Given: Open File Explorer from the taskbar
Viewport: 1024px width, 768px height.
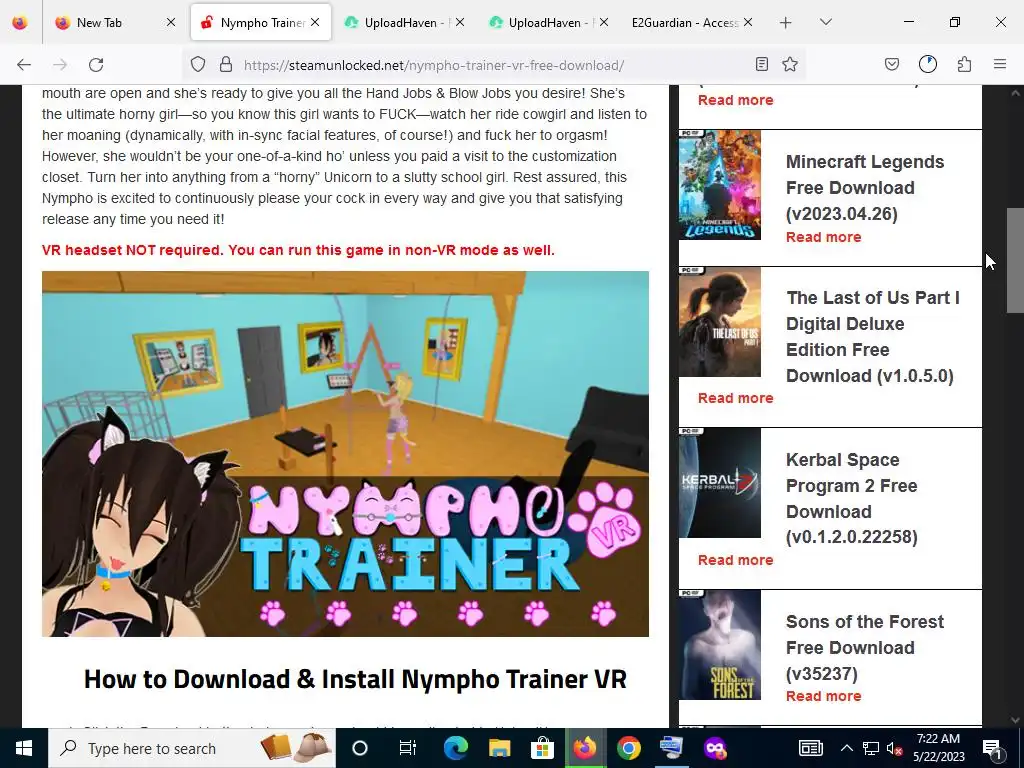Looking at the screenshot, I should click(x=500, y=748).
